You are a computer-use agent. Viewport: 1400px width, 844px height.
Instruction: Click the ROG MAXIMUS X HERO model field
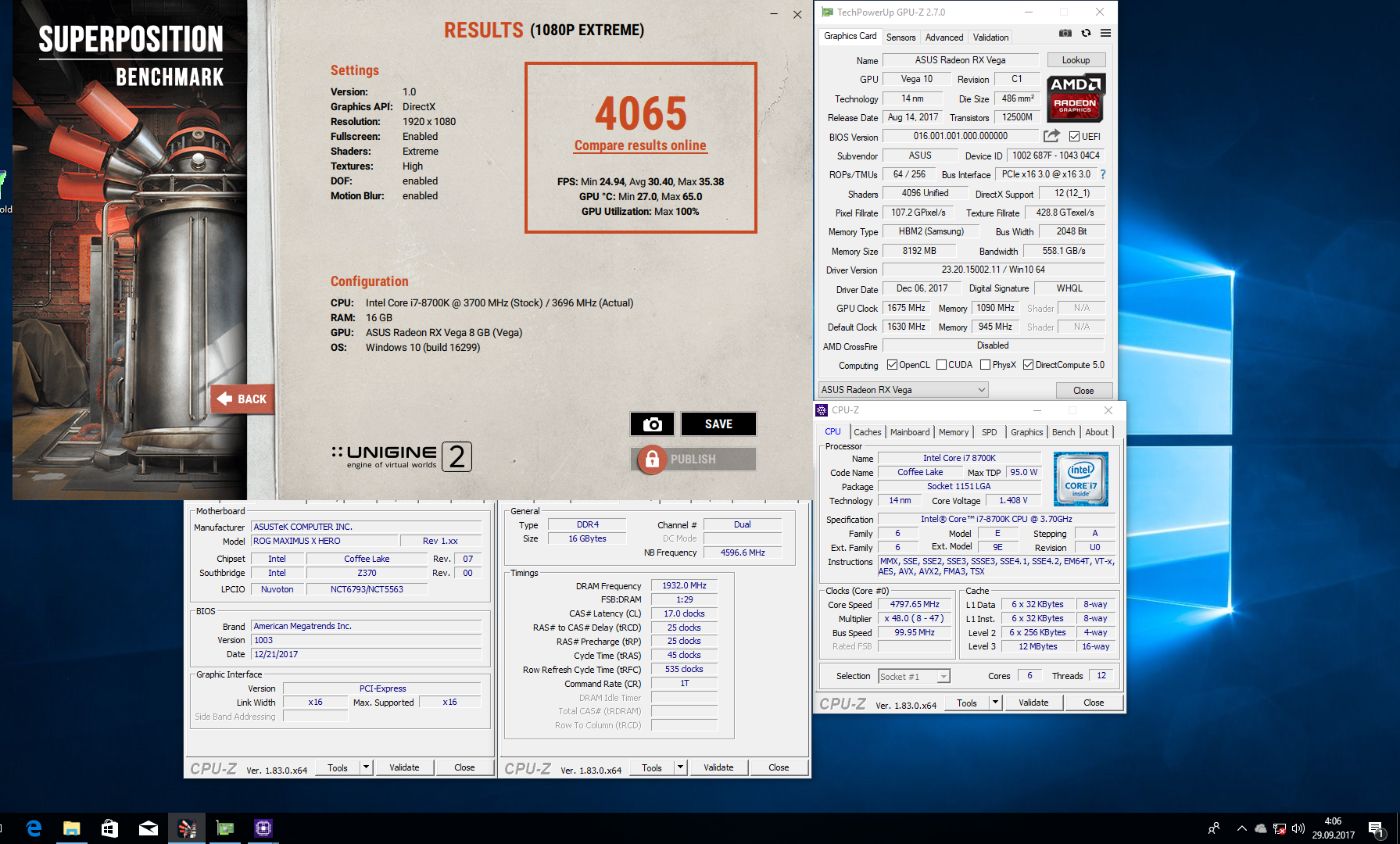324,541
